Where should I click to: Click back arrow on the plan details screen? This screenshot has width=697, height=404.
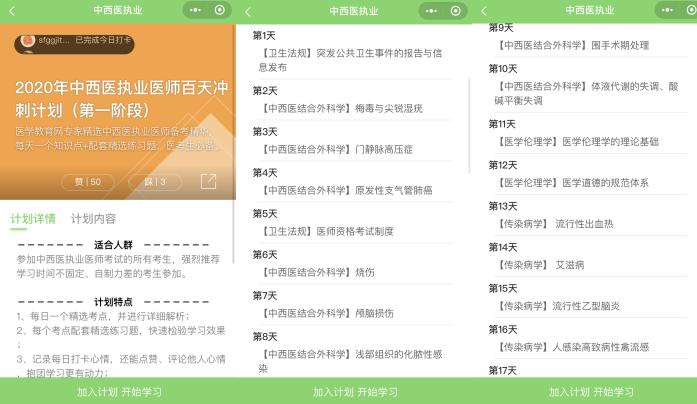(x=12, y=11)
